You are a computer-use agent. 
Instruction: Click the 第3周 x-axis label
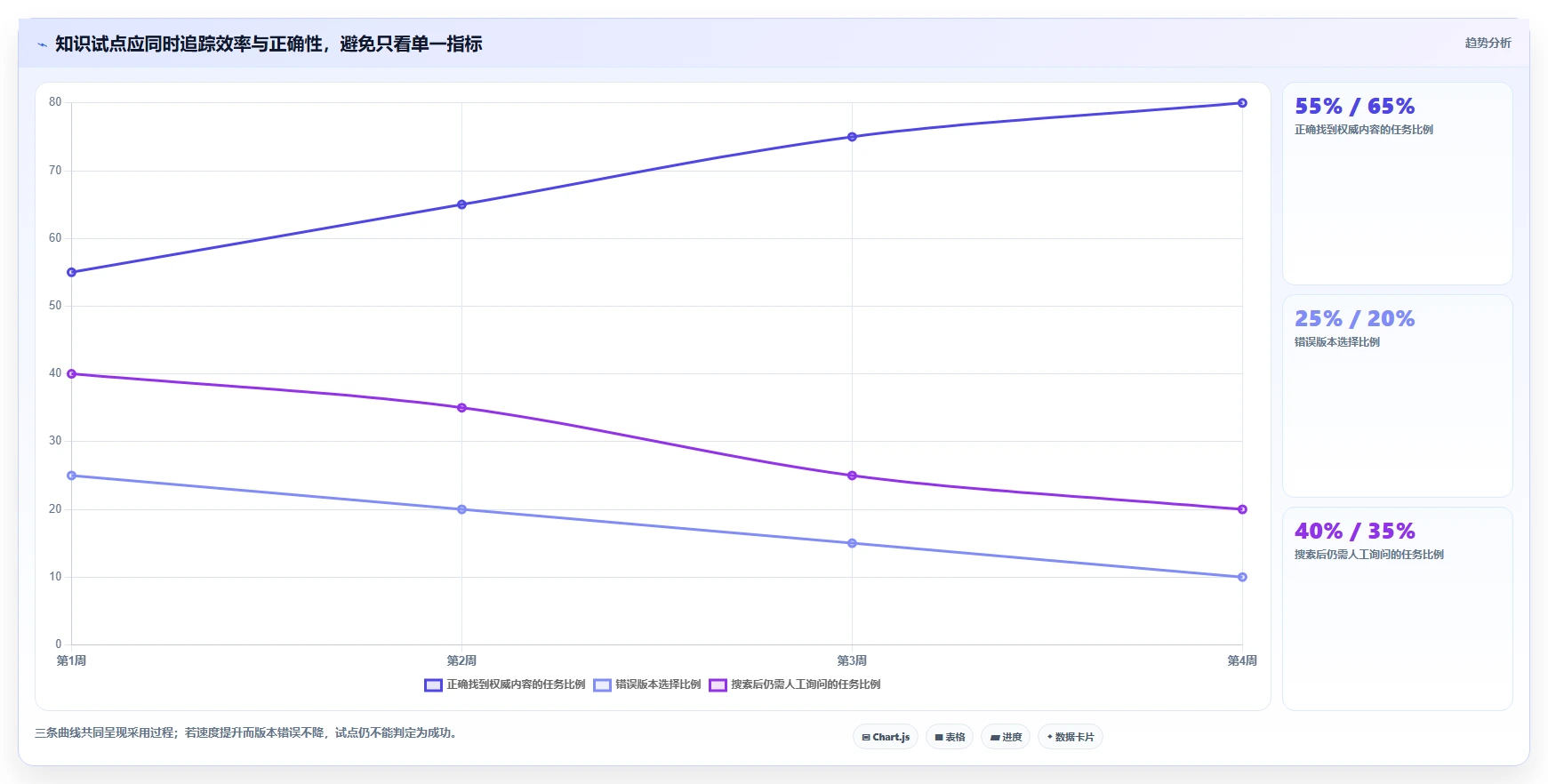click(x=852, y=660)
